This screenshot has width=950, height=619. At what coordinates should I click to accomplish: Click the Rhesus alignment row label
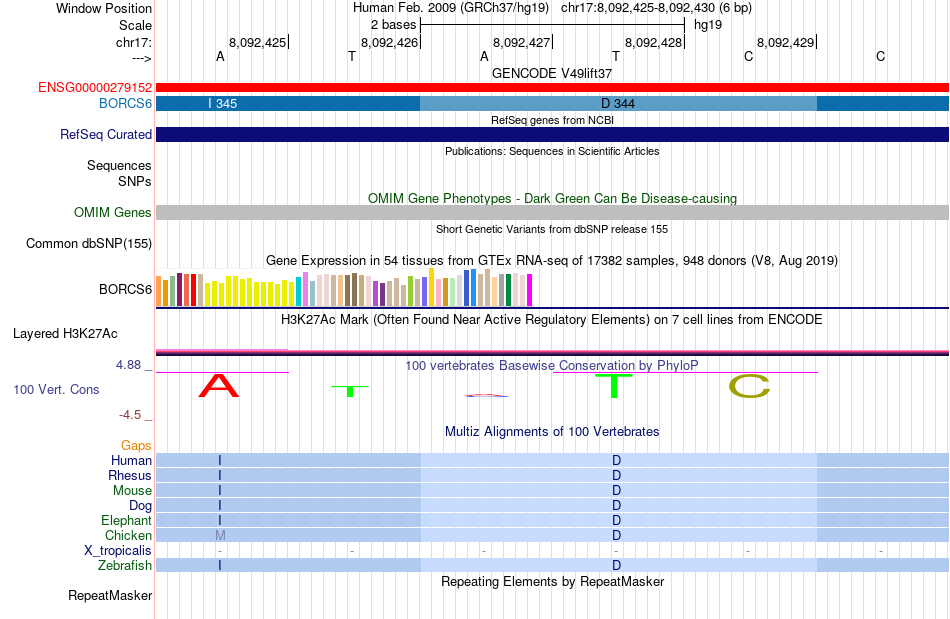click(130, 475)
